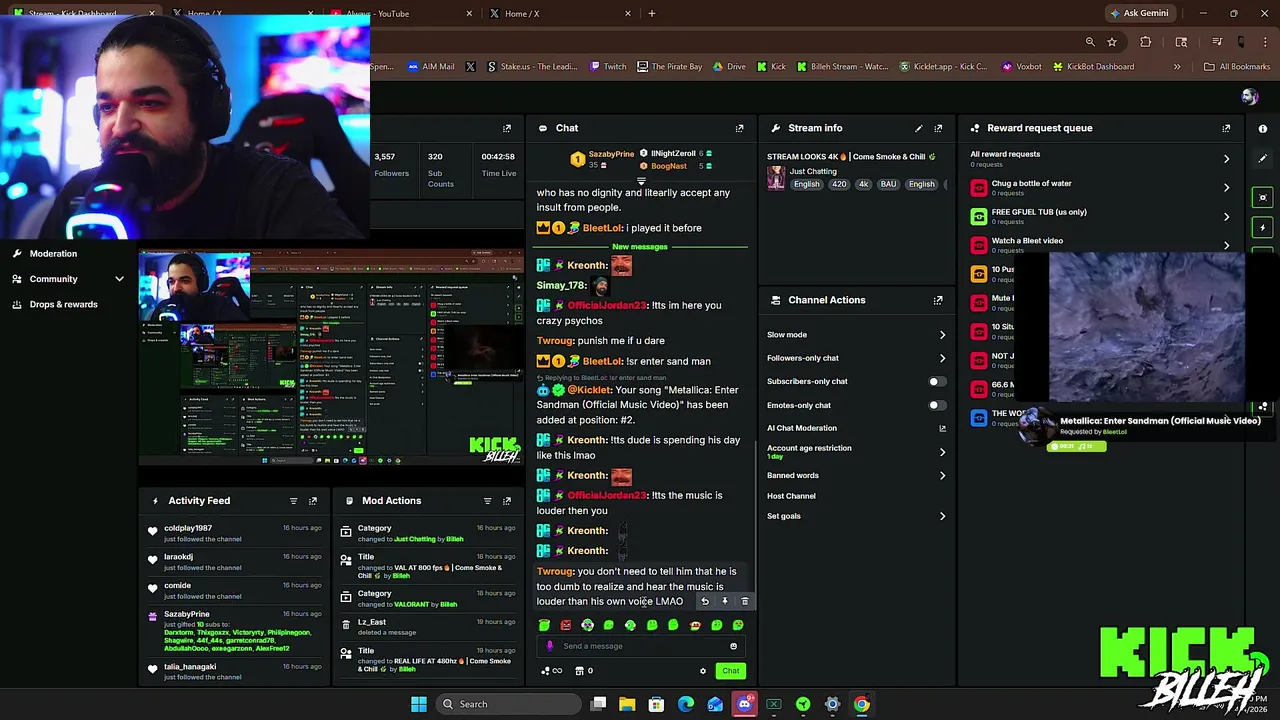Viewport: 1280px width, 720px height.
Task: Expand Banned words settings
Action: point(942,476)
